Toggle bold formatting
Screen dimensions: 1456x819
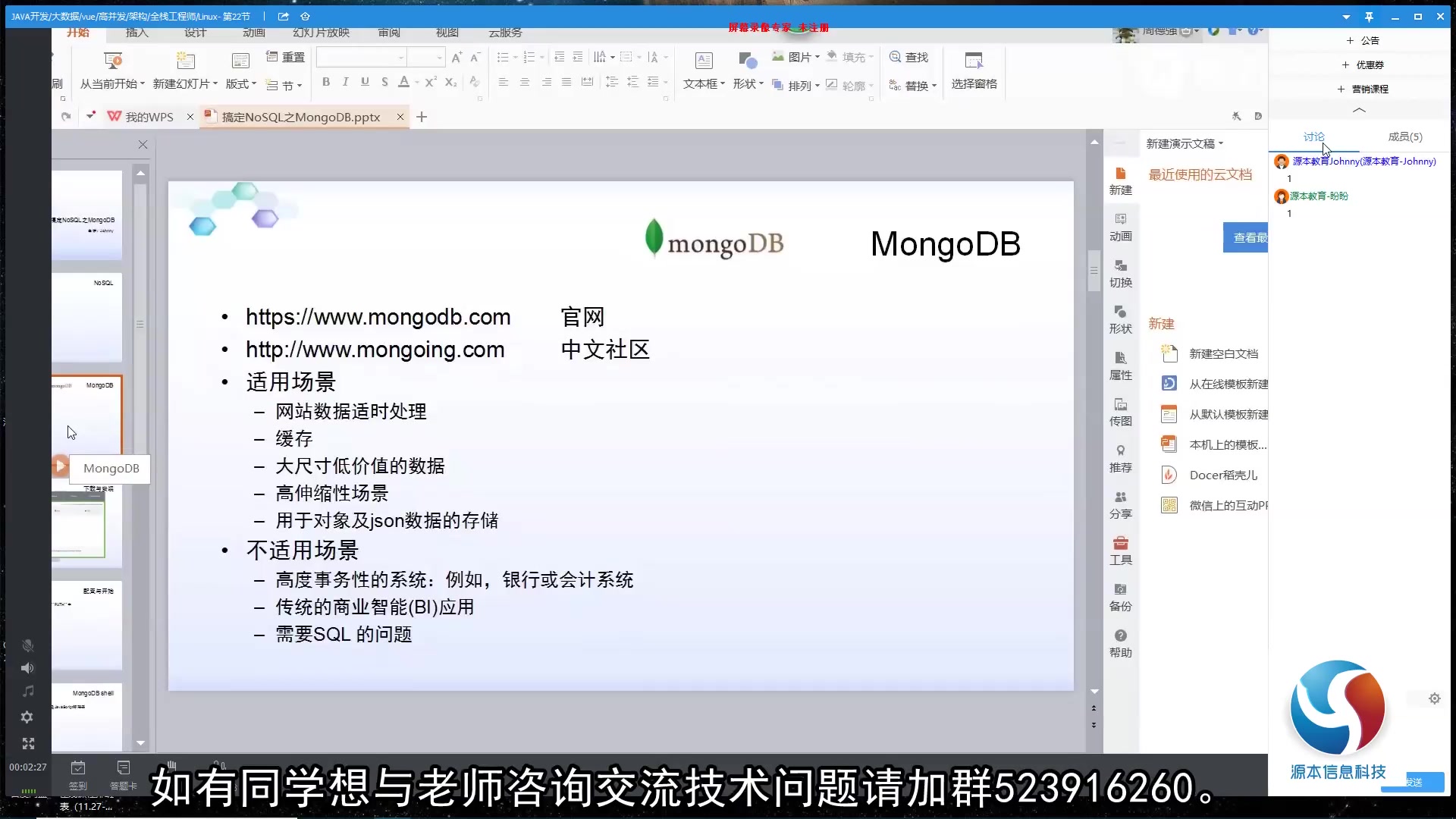point(326,82)
